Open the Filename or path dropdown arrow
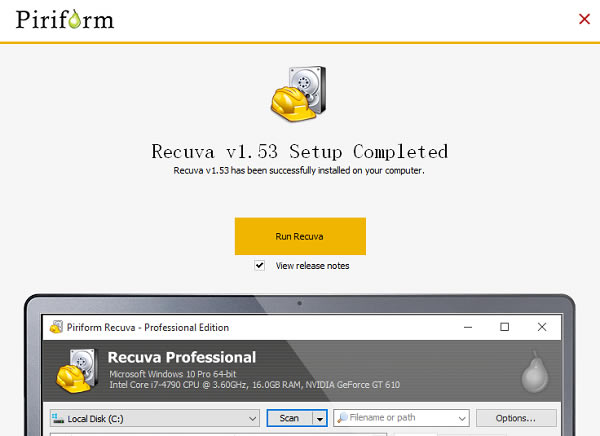 coord(462,418)
